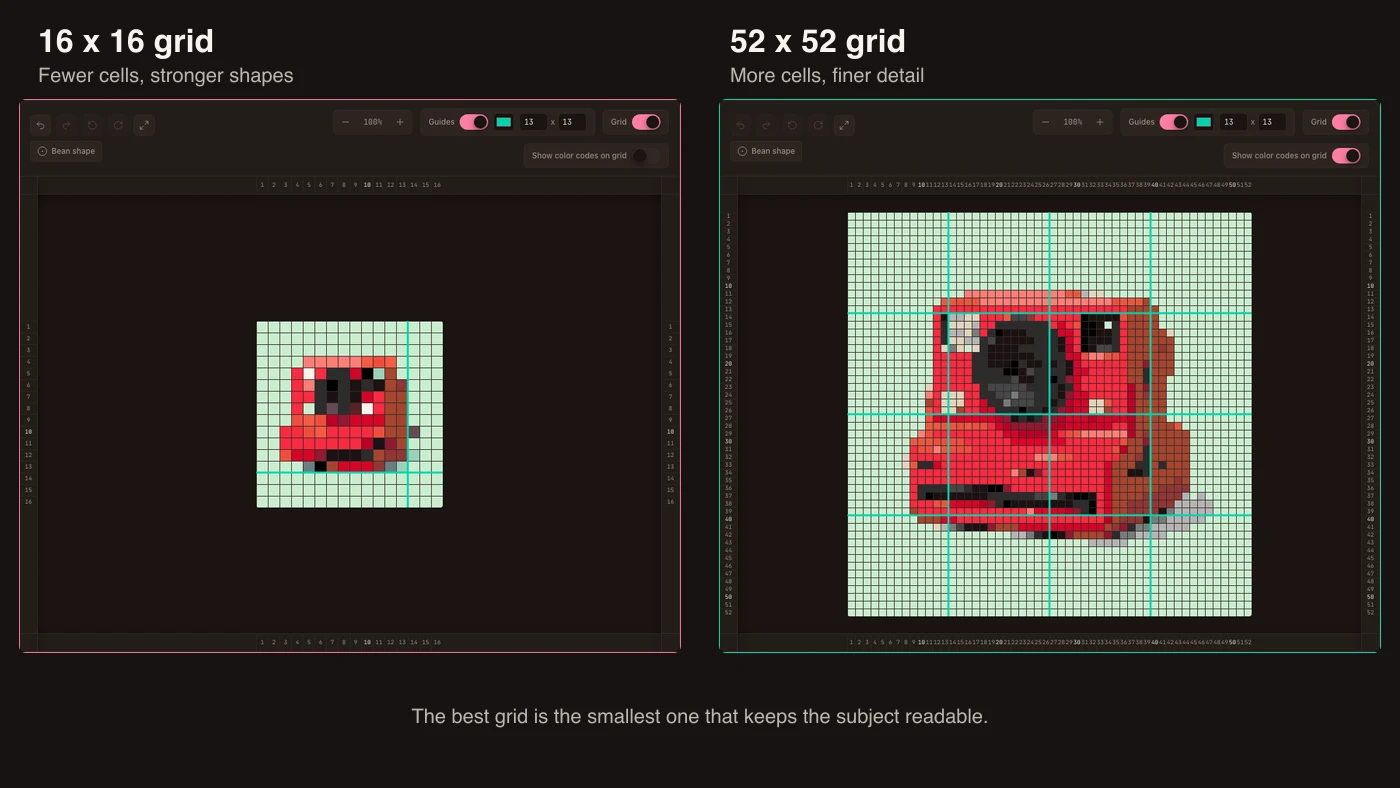Viewport: 1400px width, 788px height.
Task: Click the undo arrow in the 52 x 52 panel
Action: [x=740, y=125]
